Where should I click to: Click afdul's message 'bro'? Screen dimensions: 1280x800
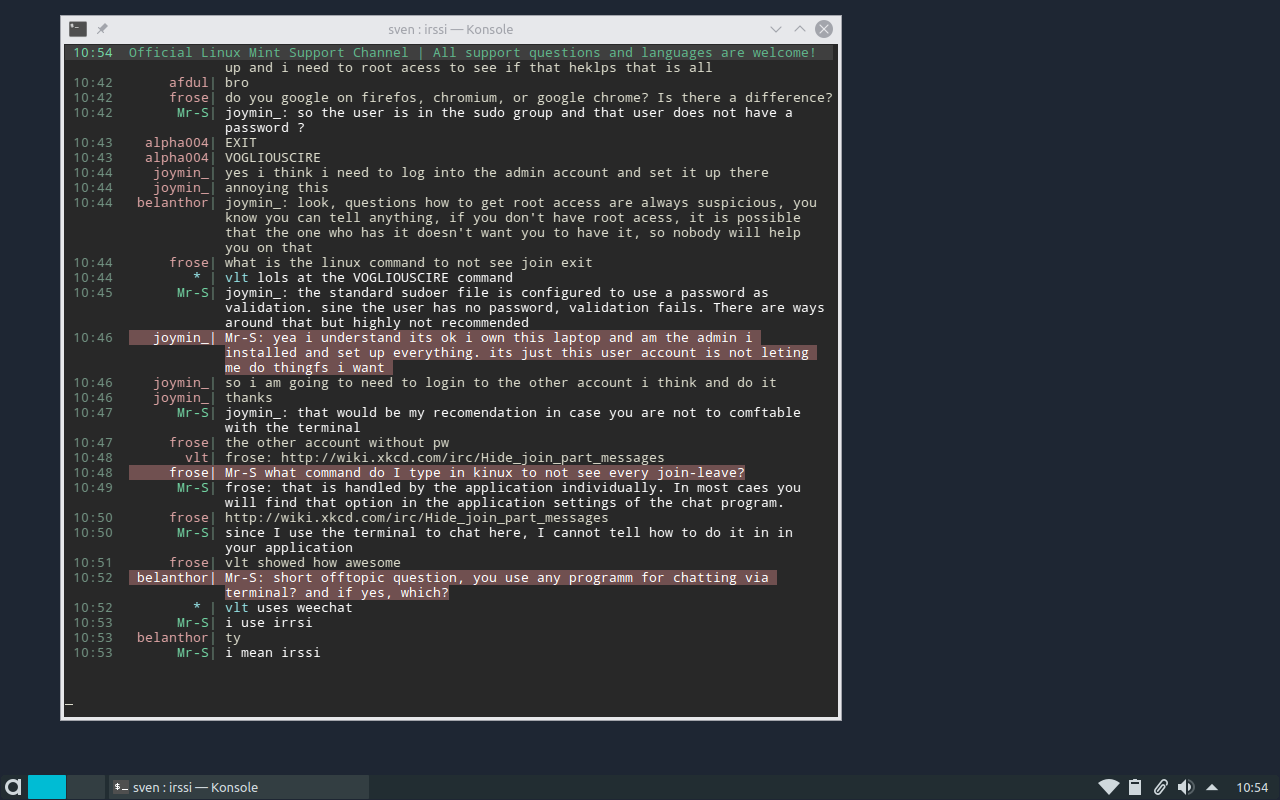237,83
